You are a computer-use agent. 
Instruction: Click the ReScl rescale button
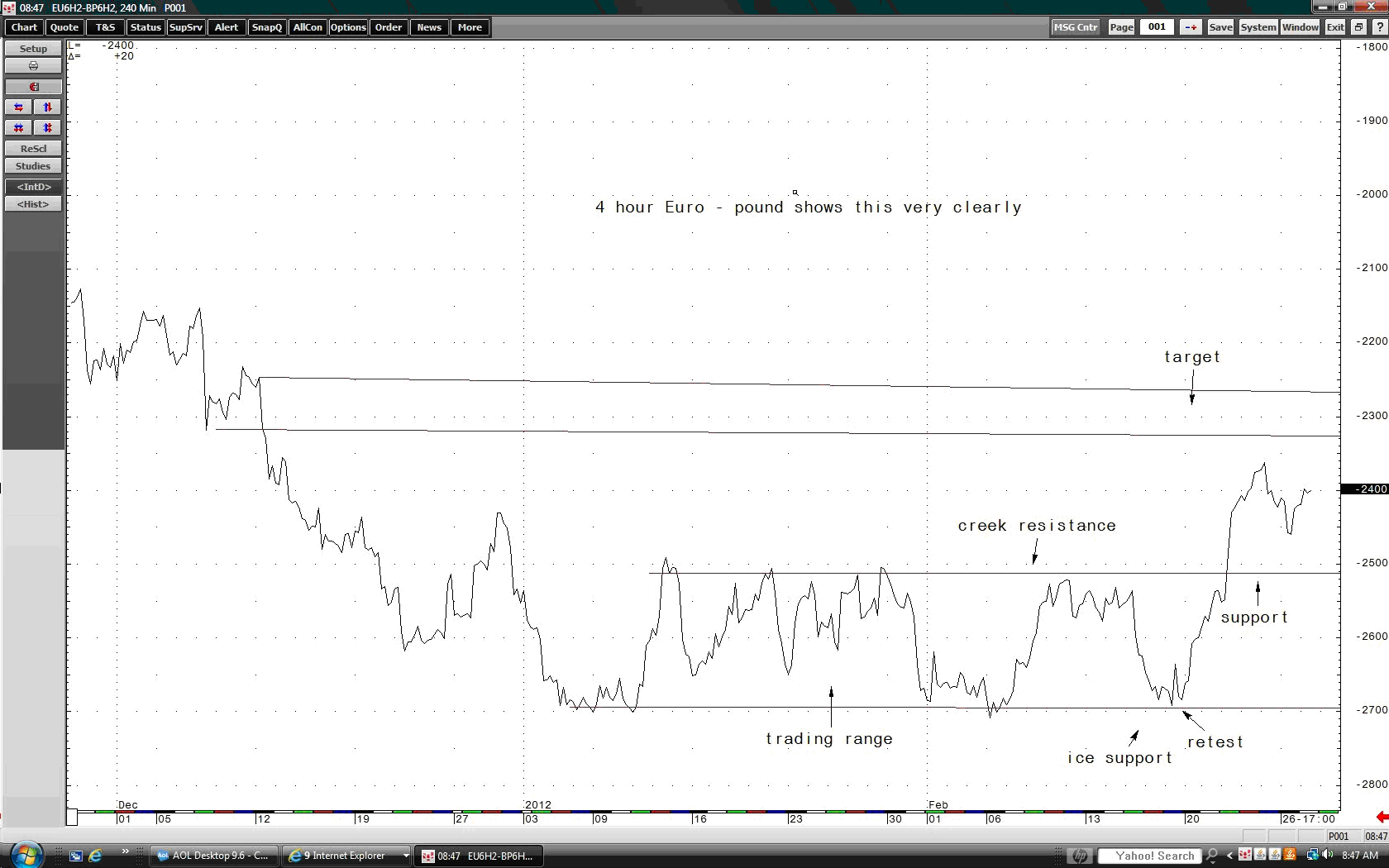[33, 149]
